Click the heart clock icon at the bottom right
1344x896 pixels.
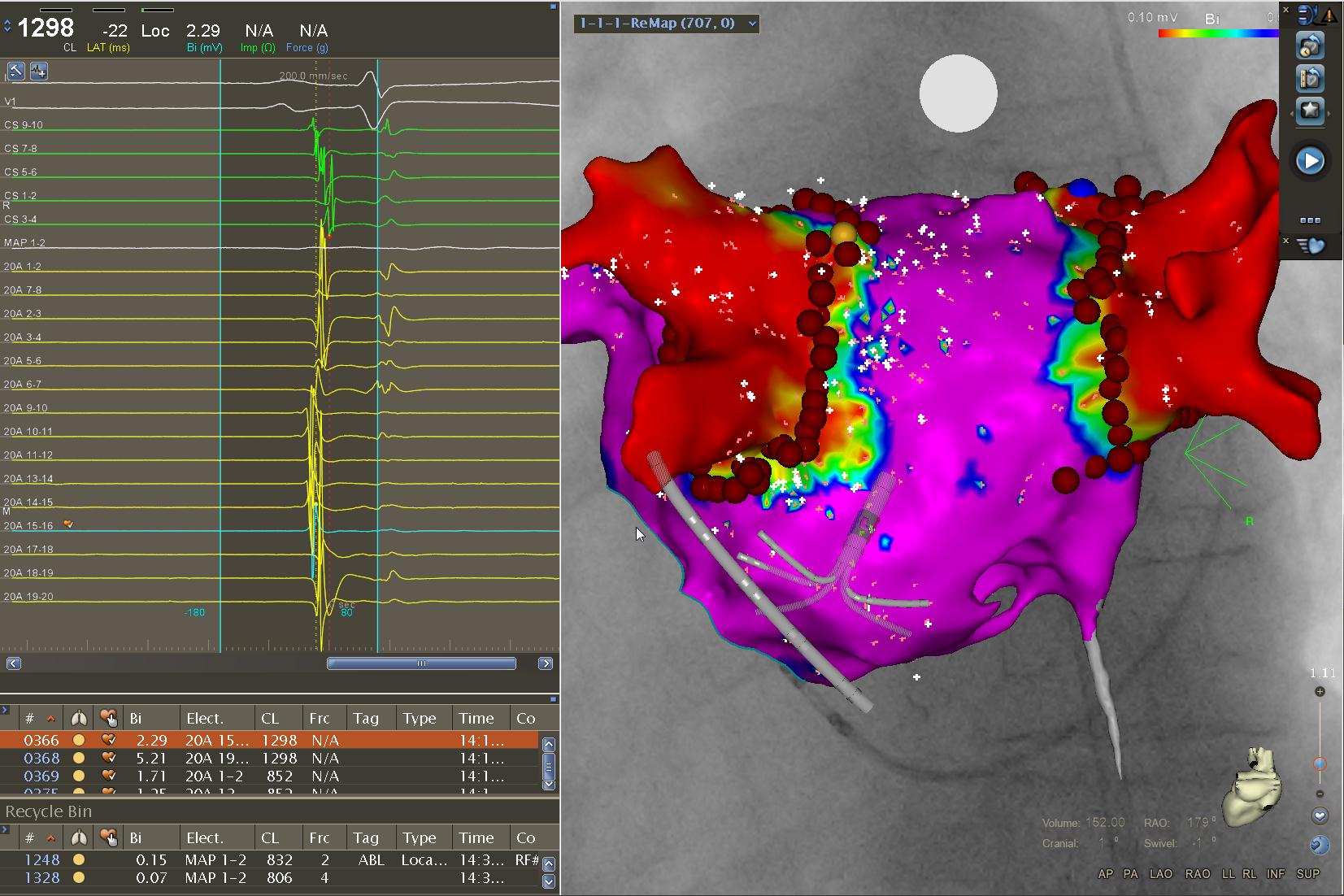(x=1319, y=846)
